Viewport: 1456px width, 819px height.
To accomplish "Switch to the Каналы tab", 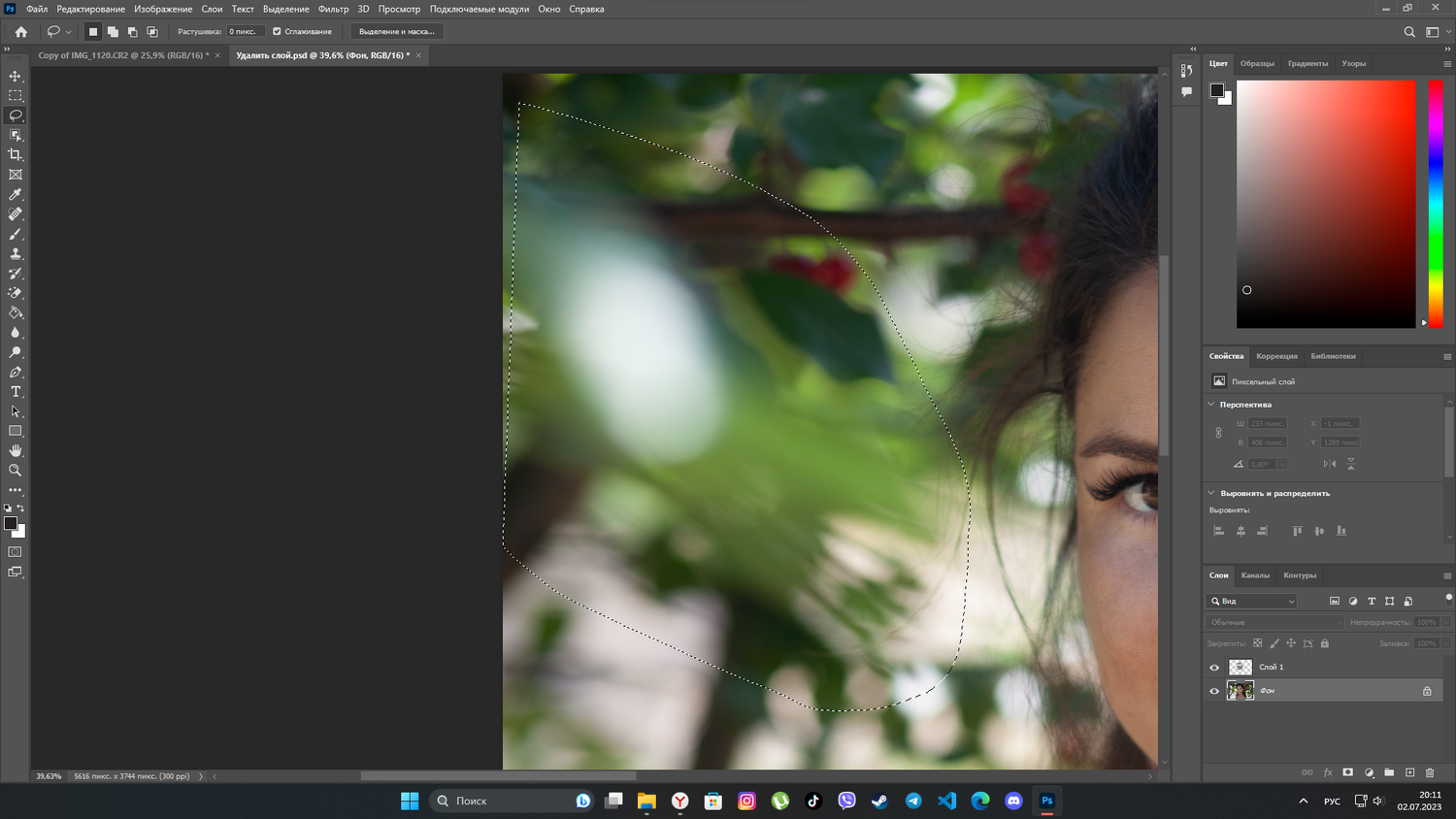I will coord(1255,575).
